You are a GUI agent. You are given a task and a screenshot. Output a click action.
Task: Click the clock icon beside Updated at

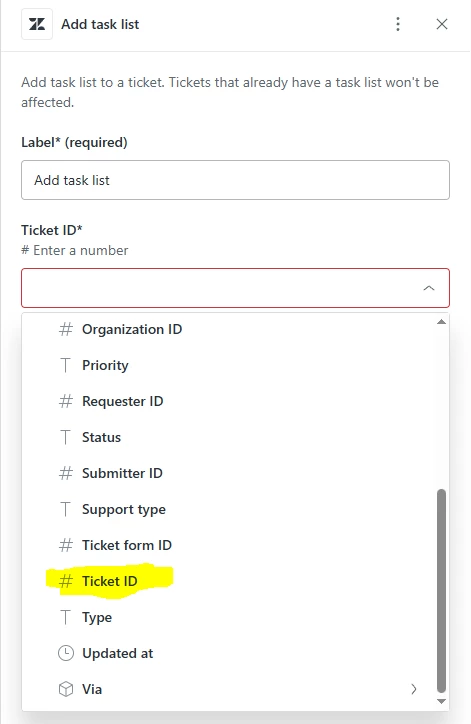tap(66, 653)
